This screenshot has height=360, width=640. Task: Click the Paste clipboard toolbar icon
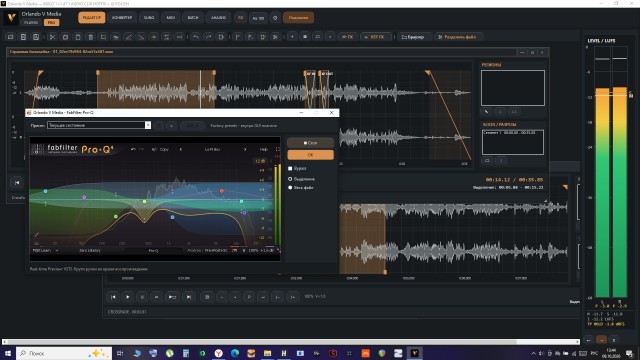(x=78, y=37)
